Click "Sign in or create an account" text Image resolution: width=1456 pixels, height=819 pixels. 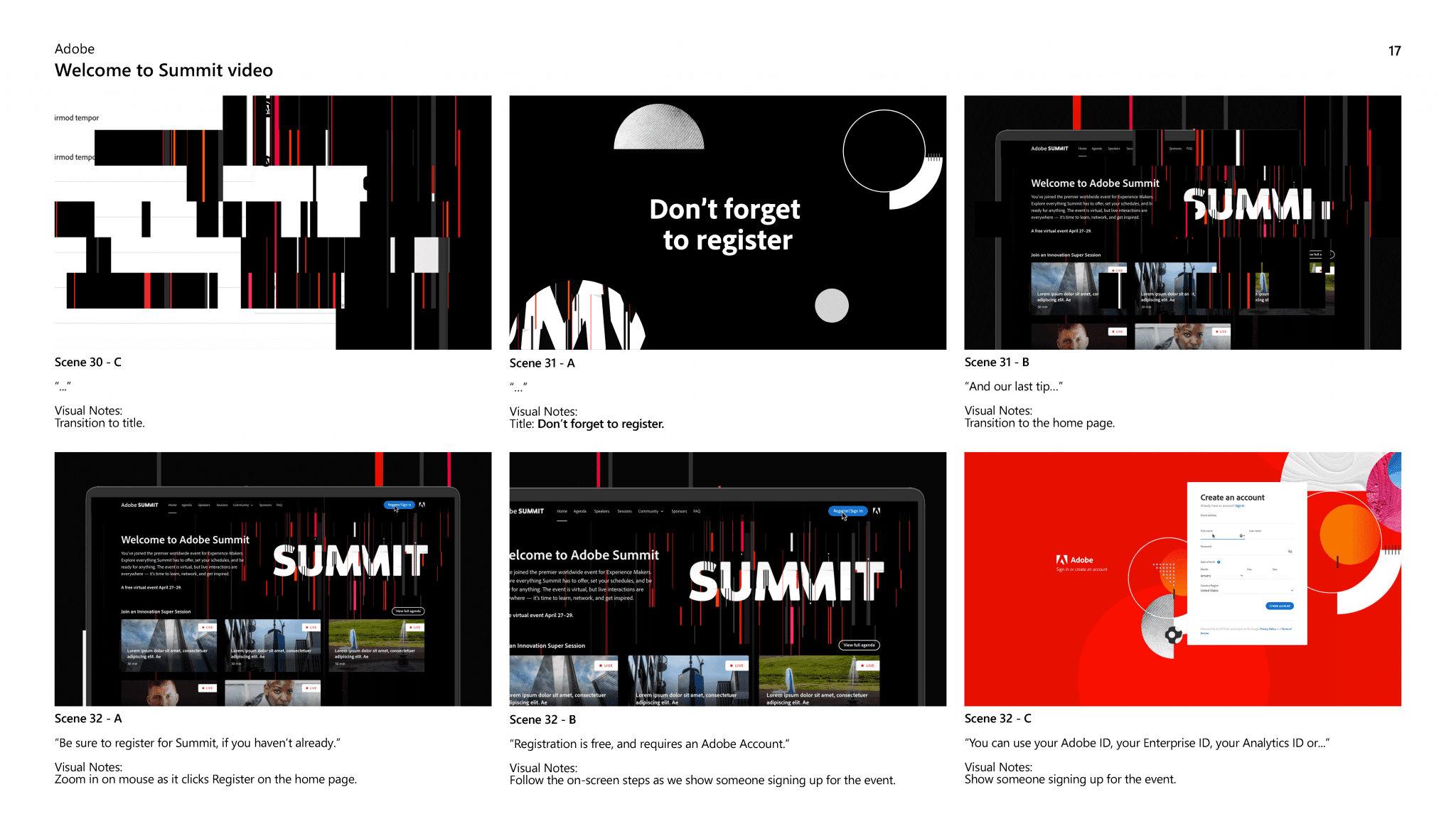coord(1081,569)
